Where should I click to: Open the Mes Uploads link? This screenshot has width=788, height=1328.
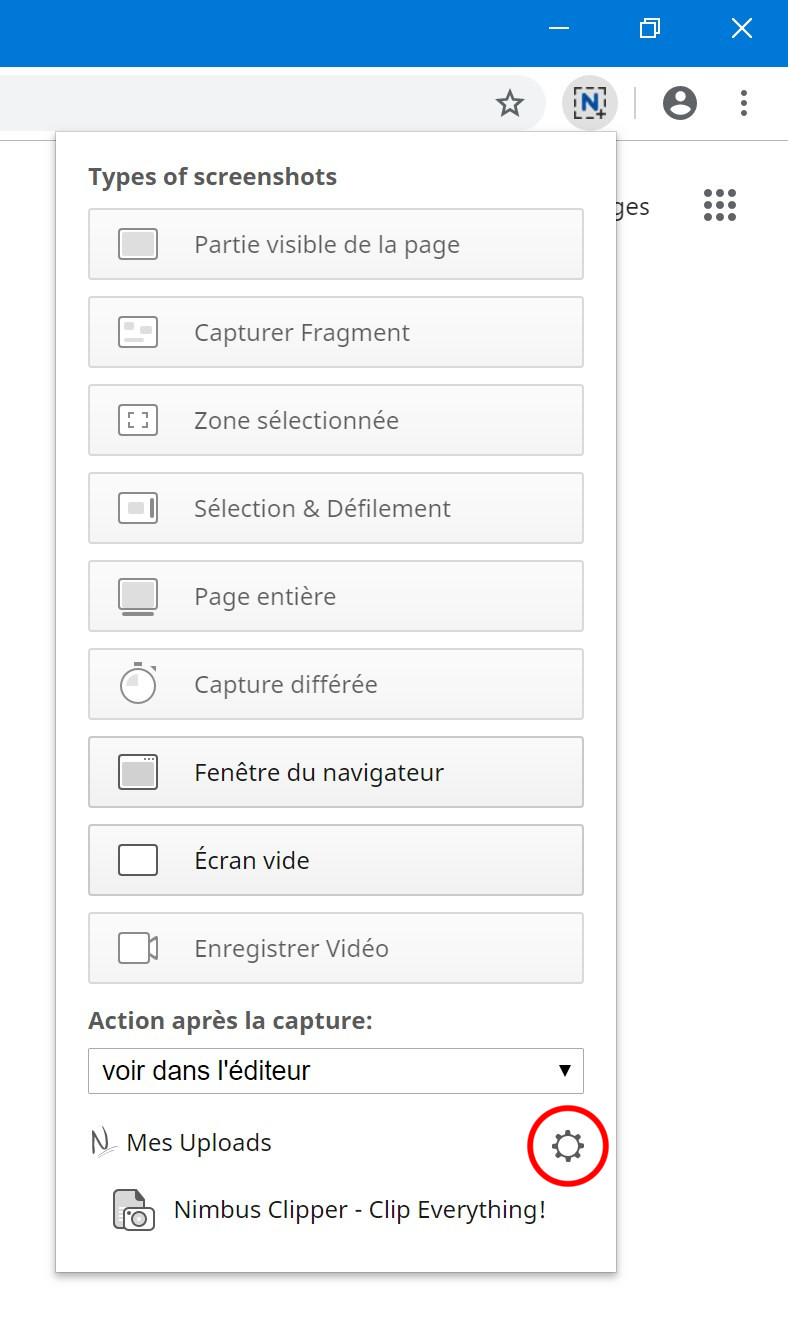coord(199,1143)
